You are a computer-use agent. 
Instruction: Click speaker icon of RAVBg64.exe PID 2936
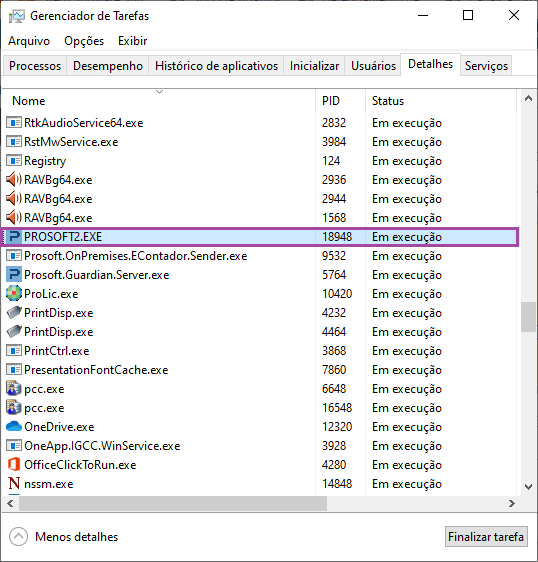[14, 180]
